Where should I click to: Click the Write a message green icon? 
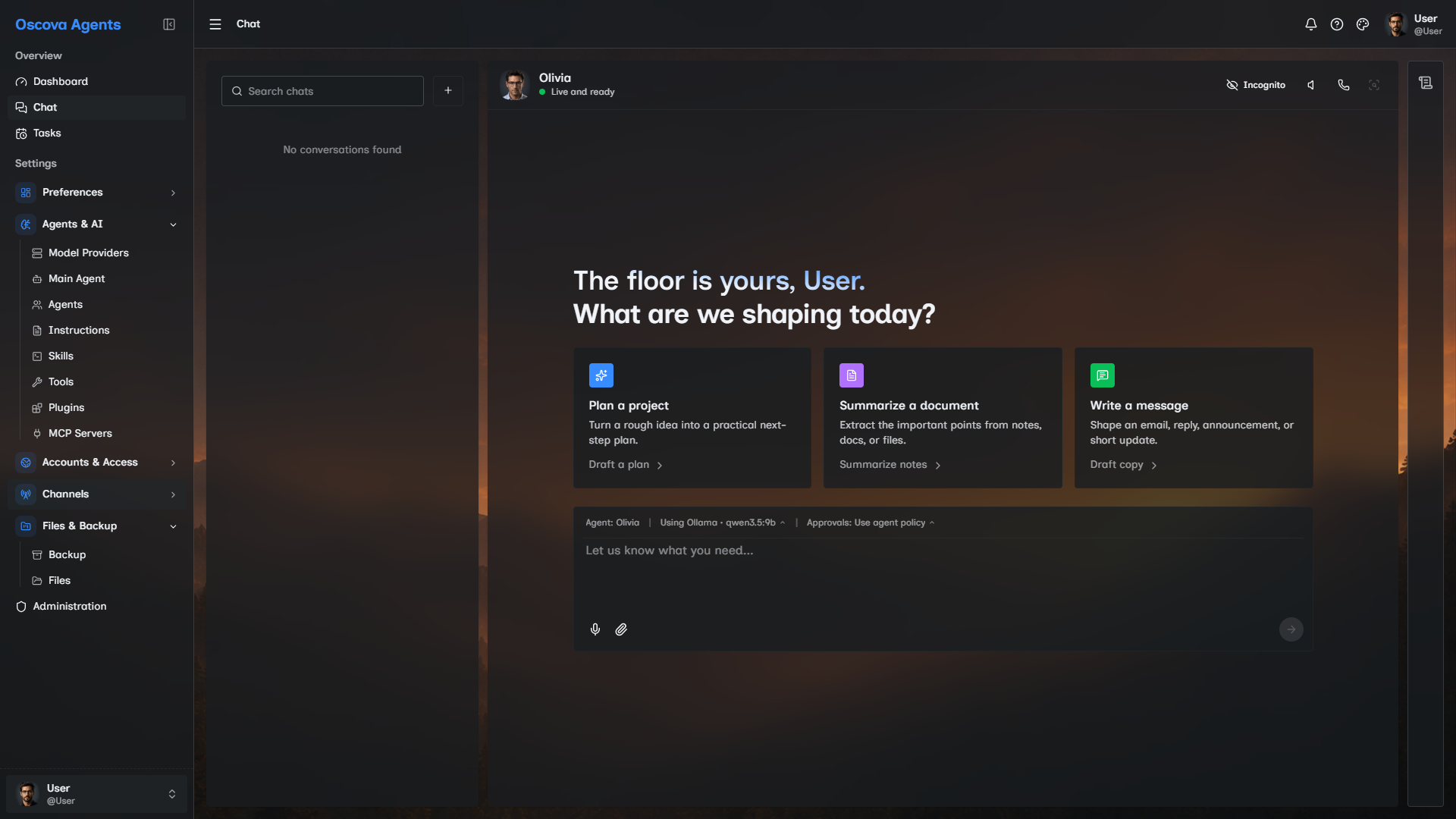[1103, 375]
